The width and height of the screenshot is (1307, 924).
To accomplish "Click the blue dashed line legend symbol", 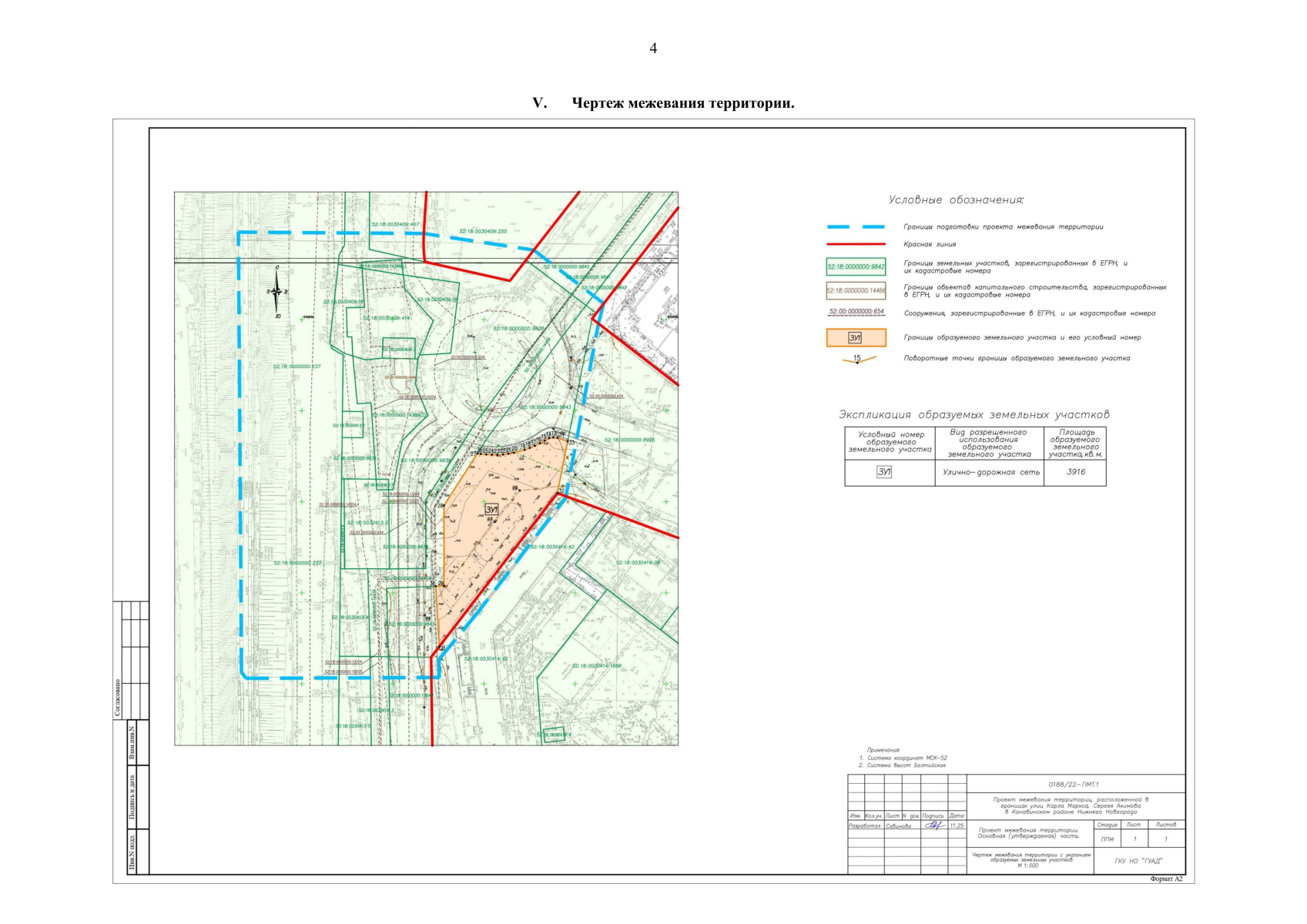I will pos(856,227).
